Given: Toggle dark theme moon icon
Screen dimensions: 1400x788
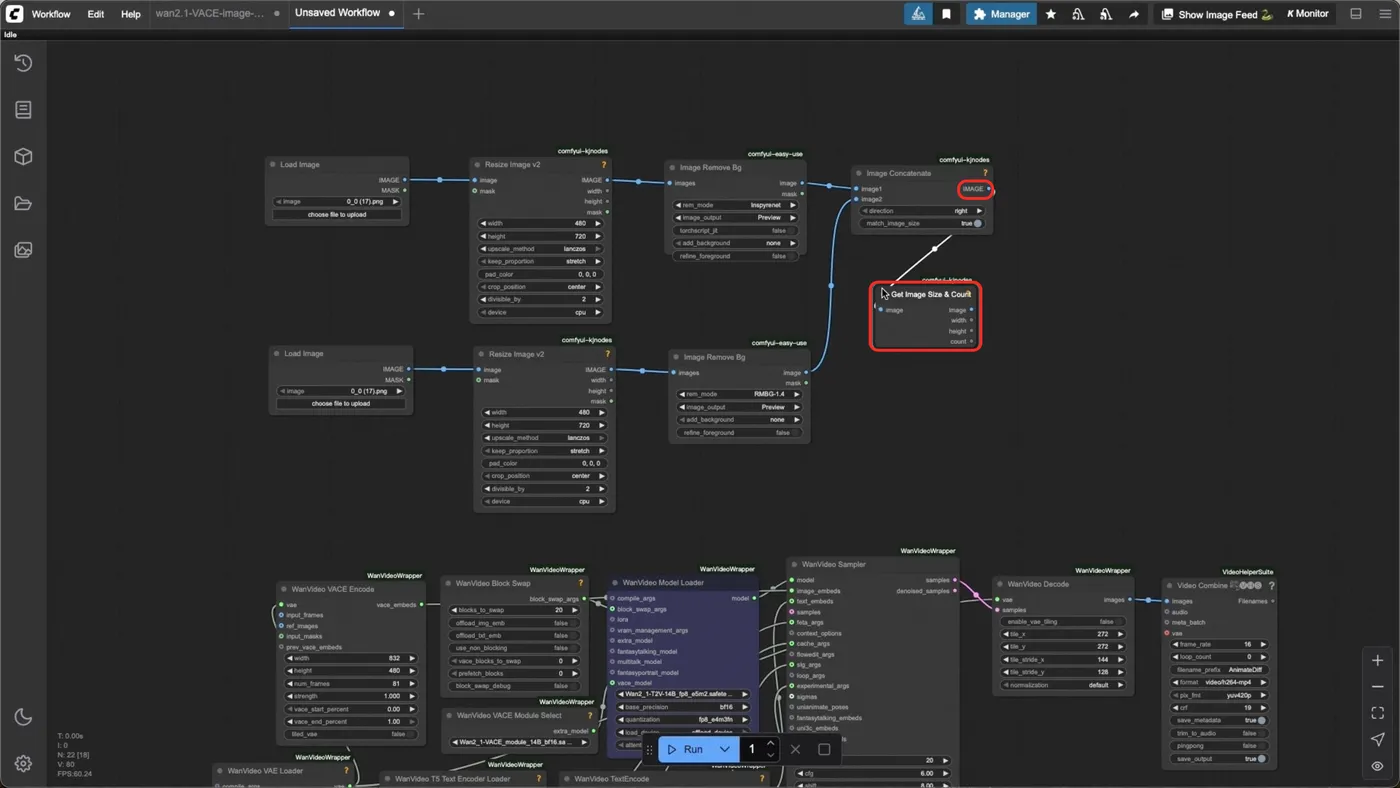Looking at the screenshot, I should point(23,717).
